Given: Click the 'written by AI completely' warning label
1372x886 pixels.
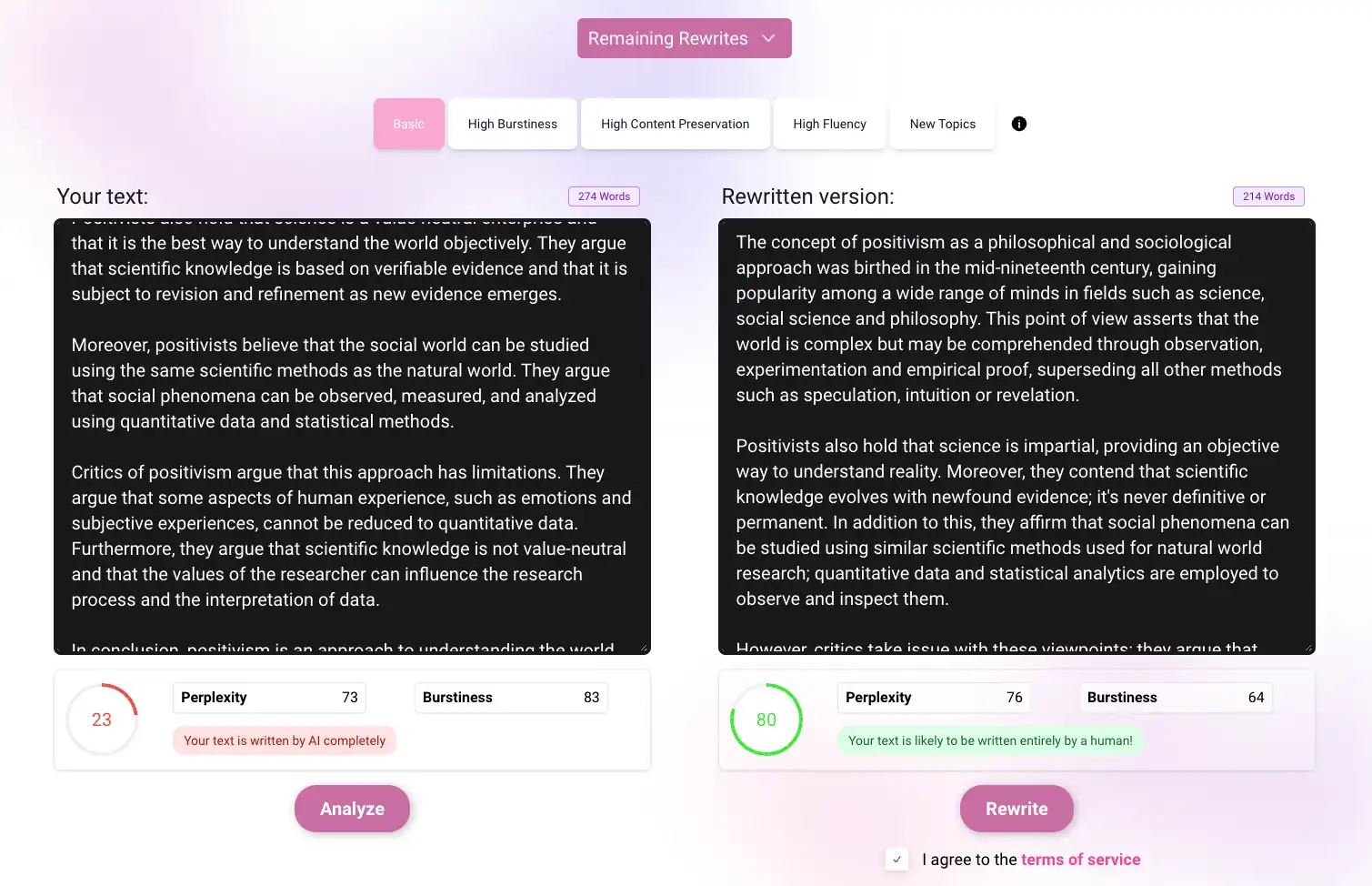Looking at the screenshot, I should (284, 740).
